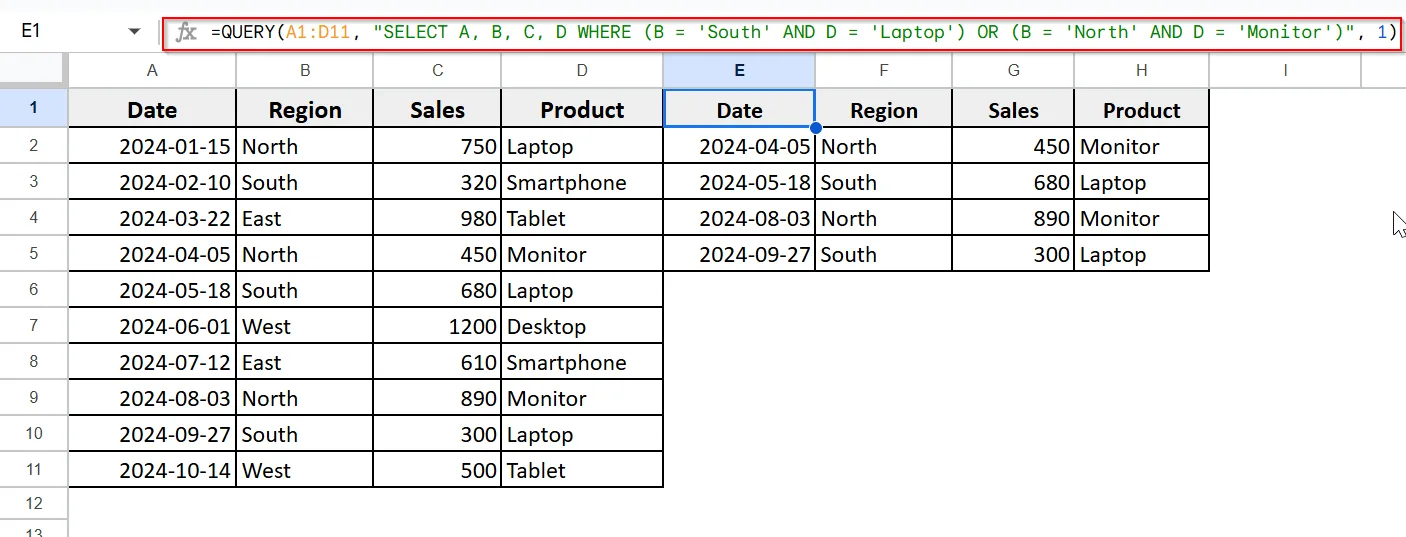Click South region cell in F5
This screenshot has width=1406, height=537.
[884, 254]
